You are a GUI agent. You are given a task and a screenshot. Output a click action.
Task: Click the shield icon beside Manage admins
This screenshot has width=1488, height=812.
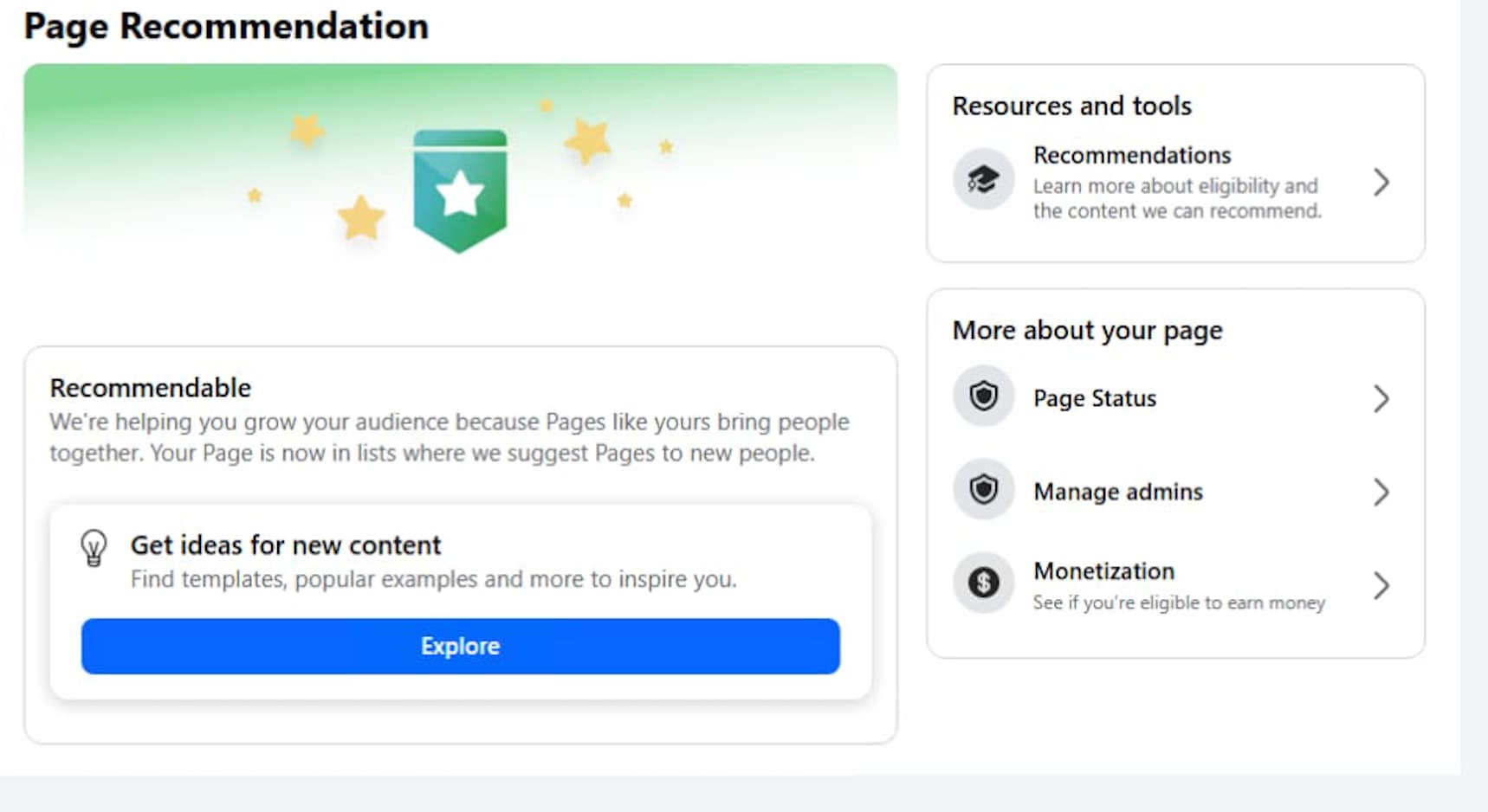(983, 491)
